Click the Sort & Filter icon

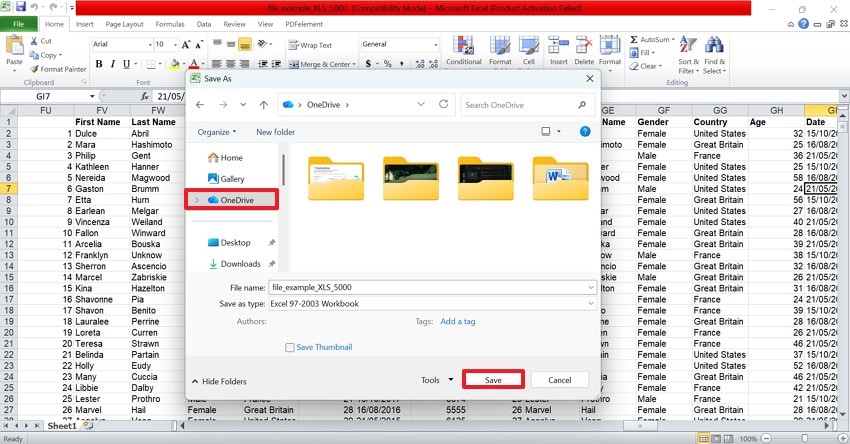tap(688, 46)
